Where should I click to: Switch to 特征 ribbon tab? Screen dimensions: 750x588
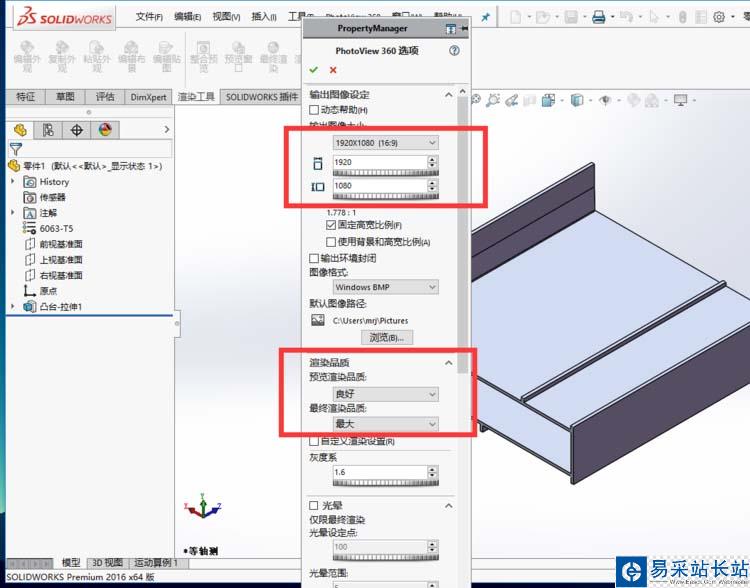click(25, 97)
